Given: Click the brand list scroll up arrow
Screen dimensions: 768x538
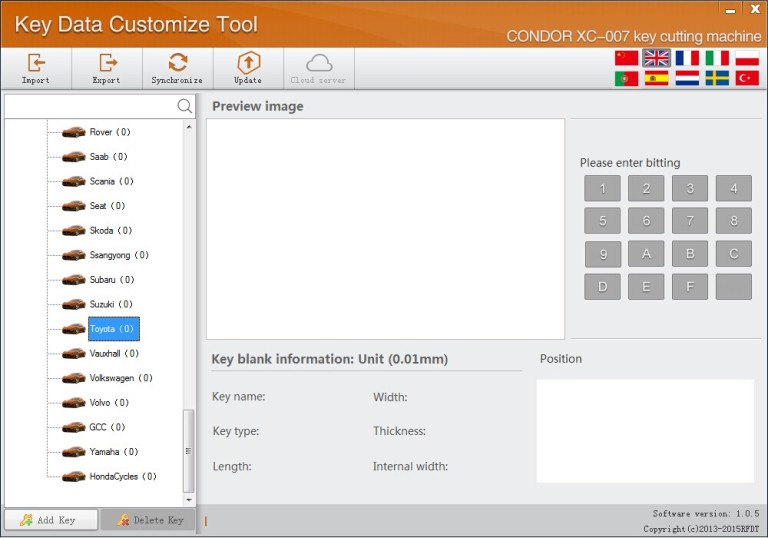Looking at the screenshot, I should click(189, 127).
